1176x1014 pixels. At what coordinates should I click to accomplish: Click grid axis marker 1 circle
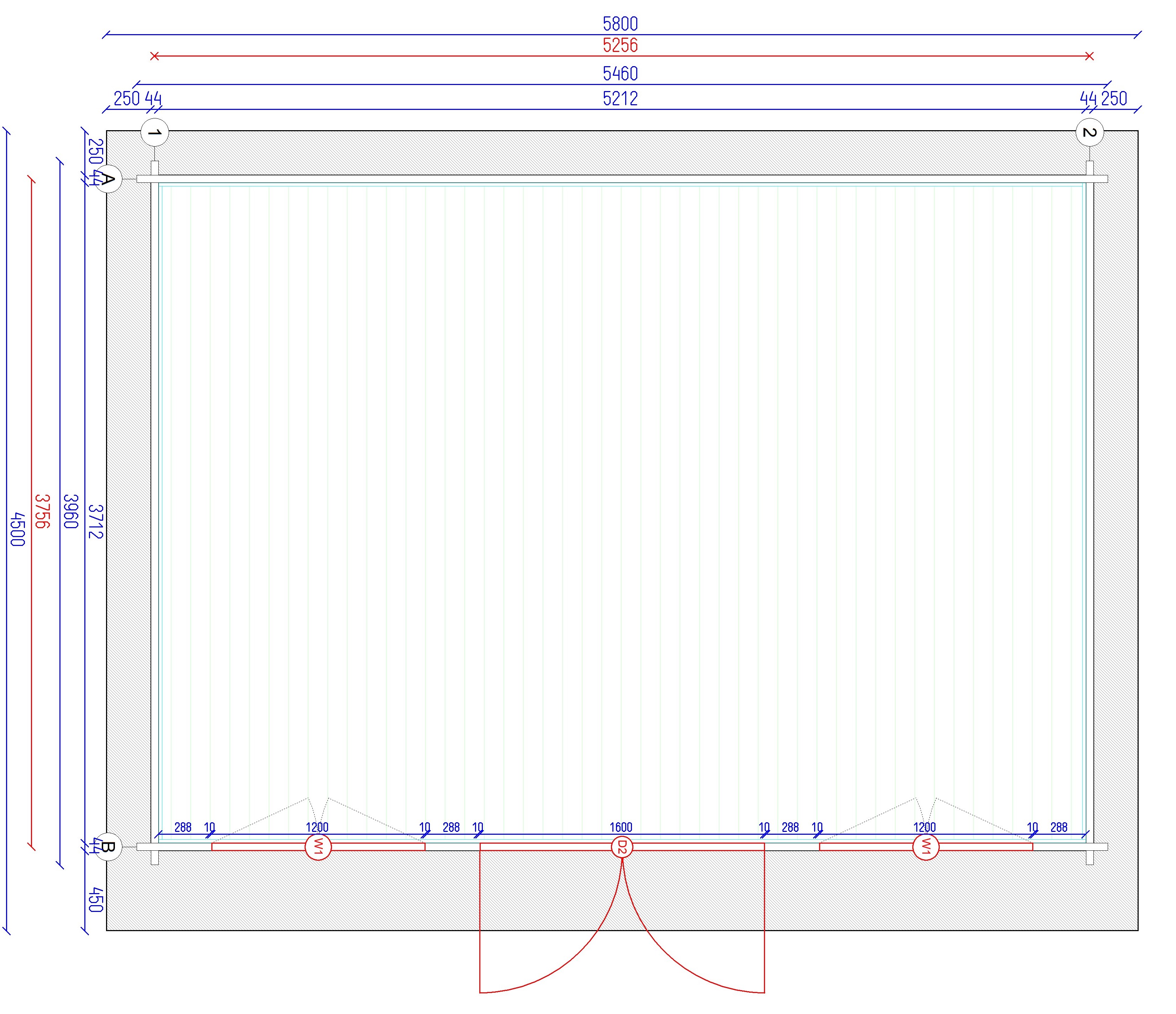click(154, 133)
